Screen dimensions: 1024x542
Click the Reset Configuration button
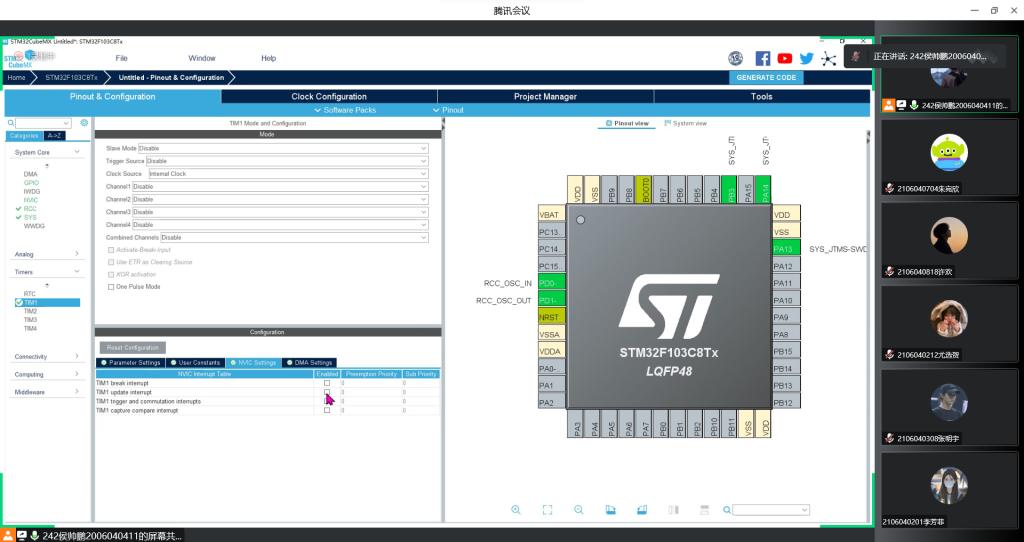coord(132,348)
